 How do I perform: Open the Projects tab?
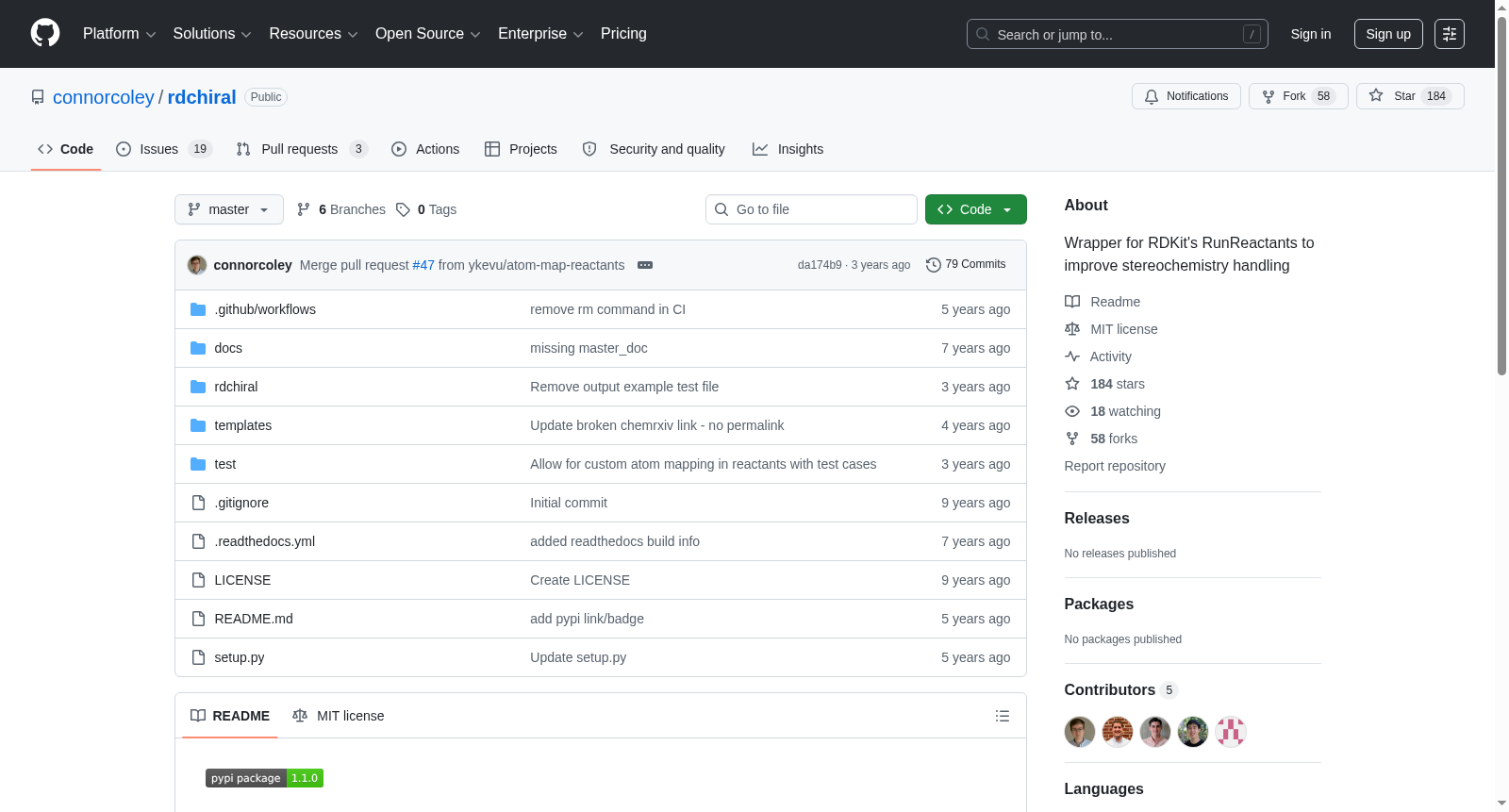click(521, 149)
